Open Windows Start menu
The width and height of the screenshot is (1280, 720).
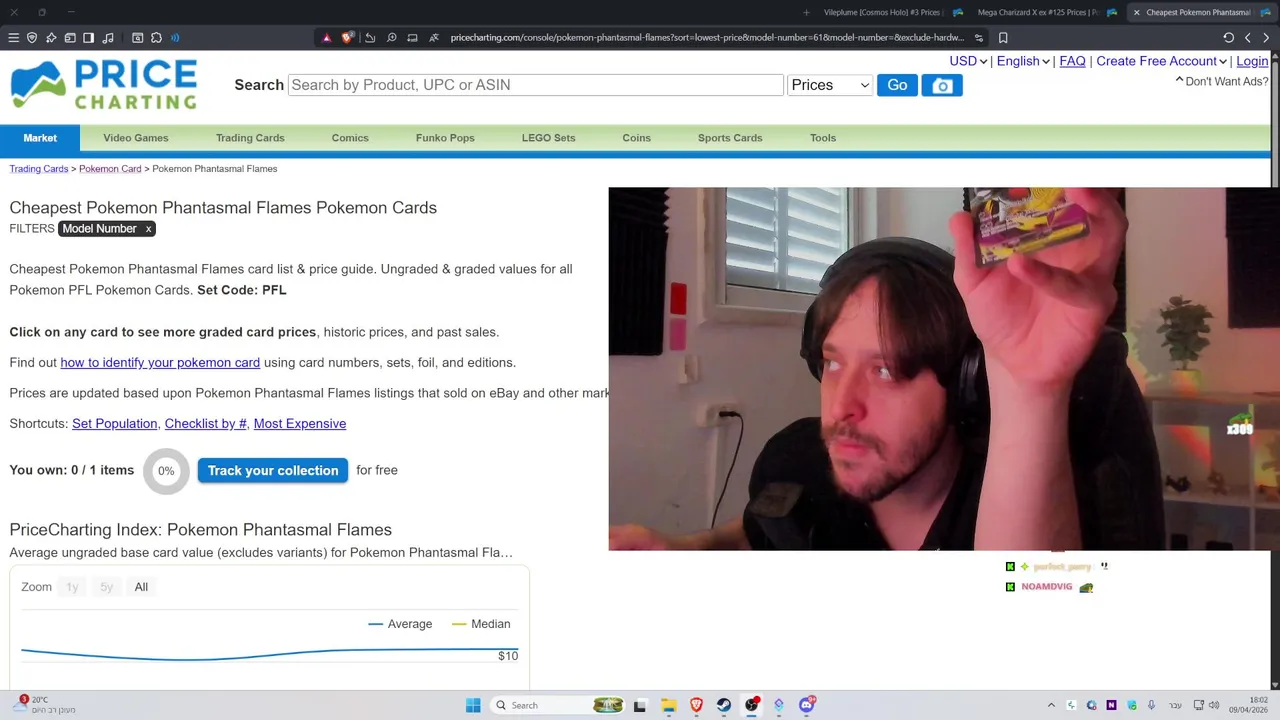click(x=473, y=705)
